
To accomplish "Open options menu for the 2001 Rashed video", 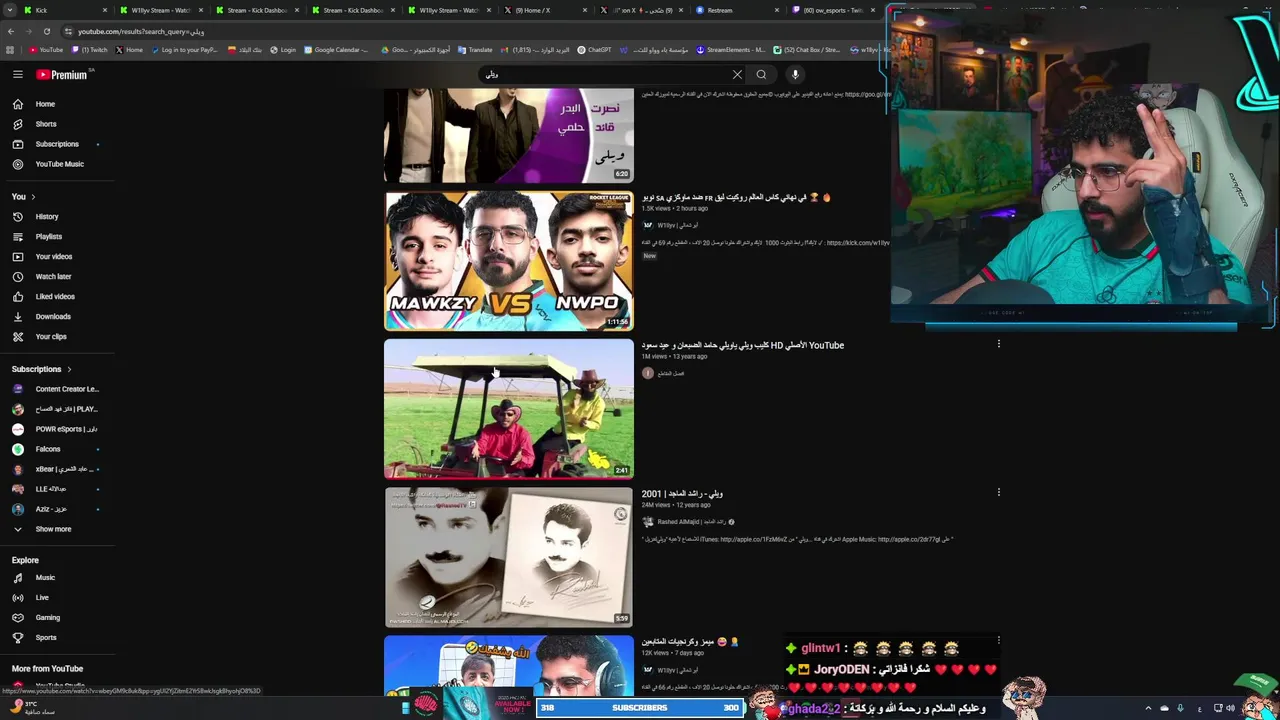I will [998, 493].
